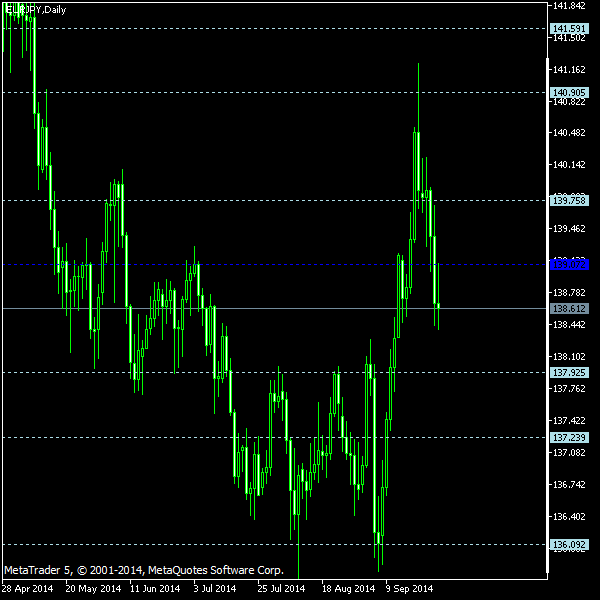
Task: Click the 137.422 price scale value
Action: 569,421
